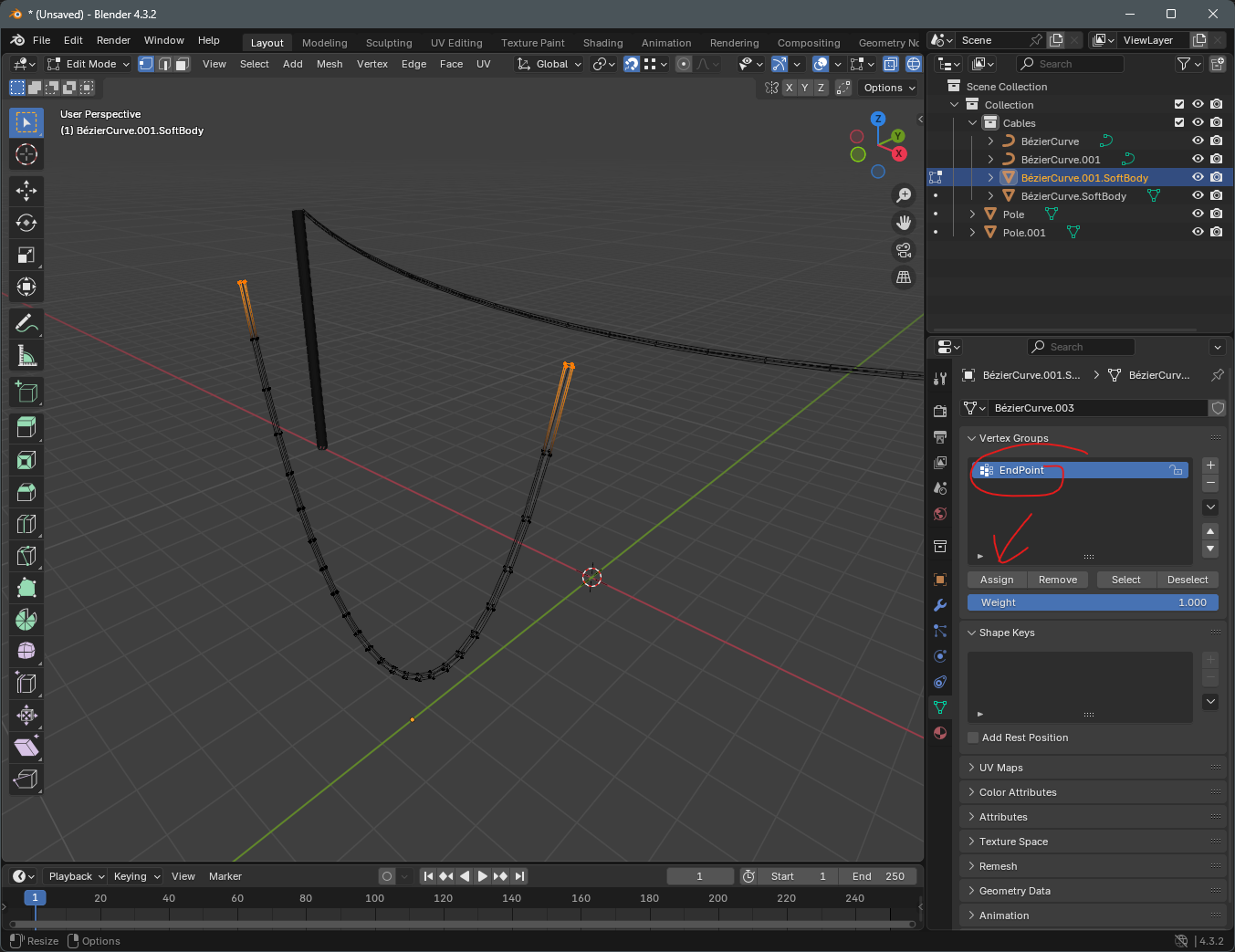The width and height of the screenshot is (1235, 952).
Task: Select the Rotate tool
Action: (x=26, y=223)
